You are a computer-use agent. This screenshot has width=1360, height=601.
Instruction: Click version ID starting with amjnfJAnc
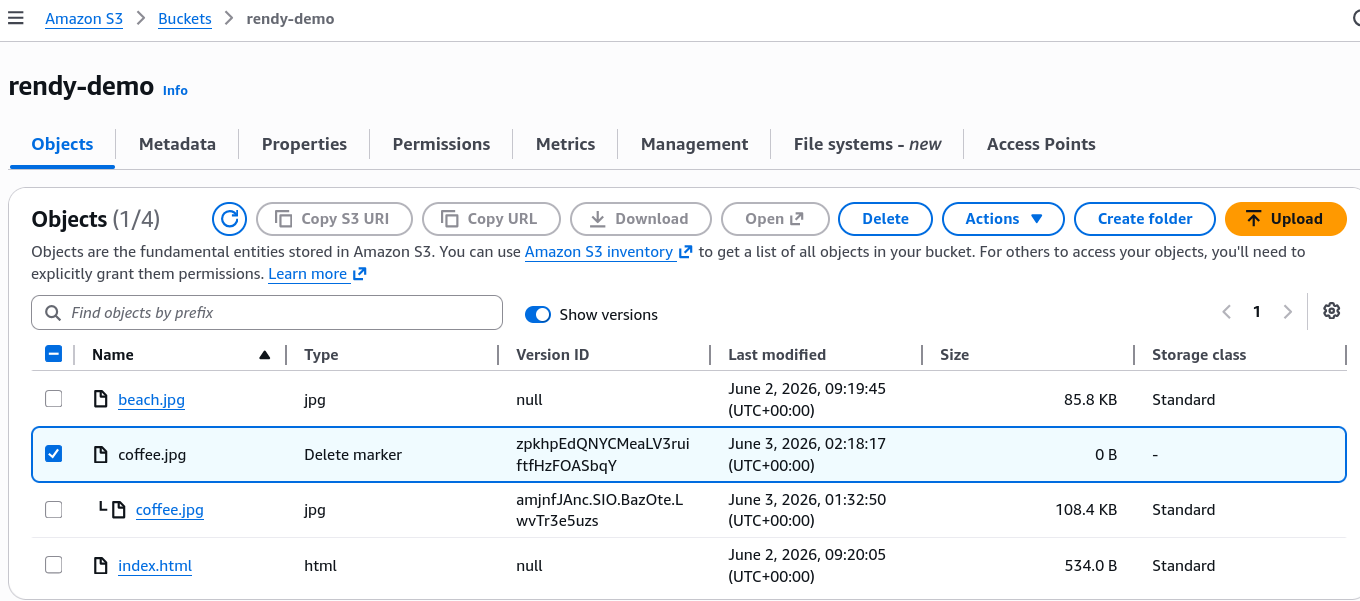click(x=600, y=509)
